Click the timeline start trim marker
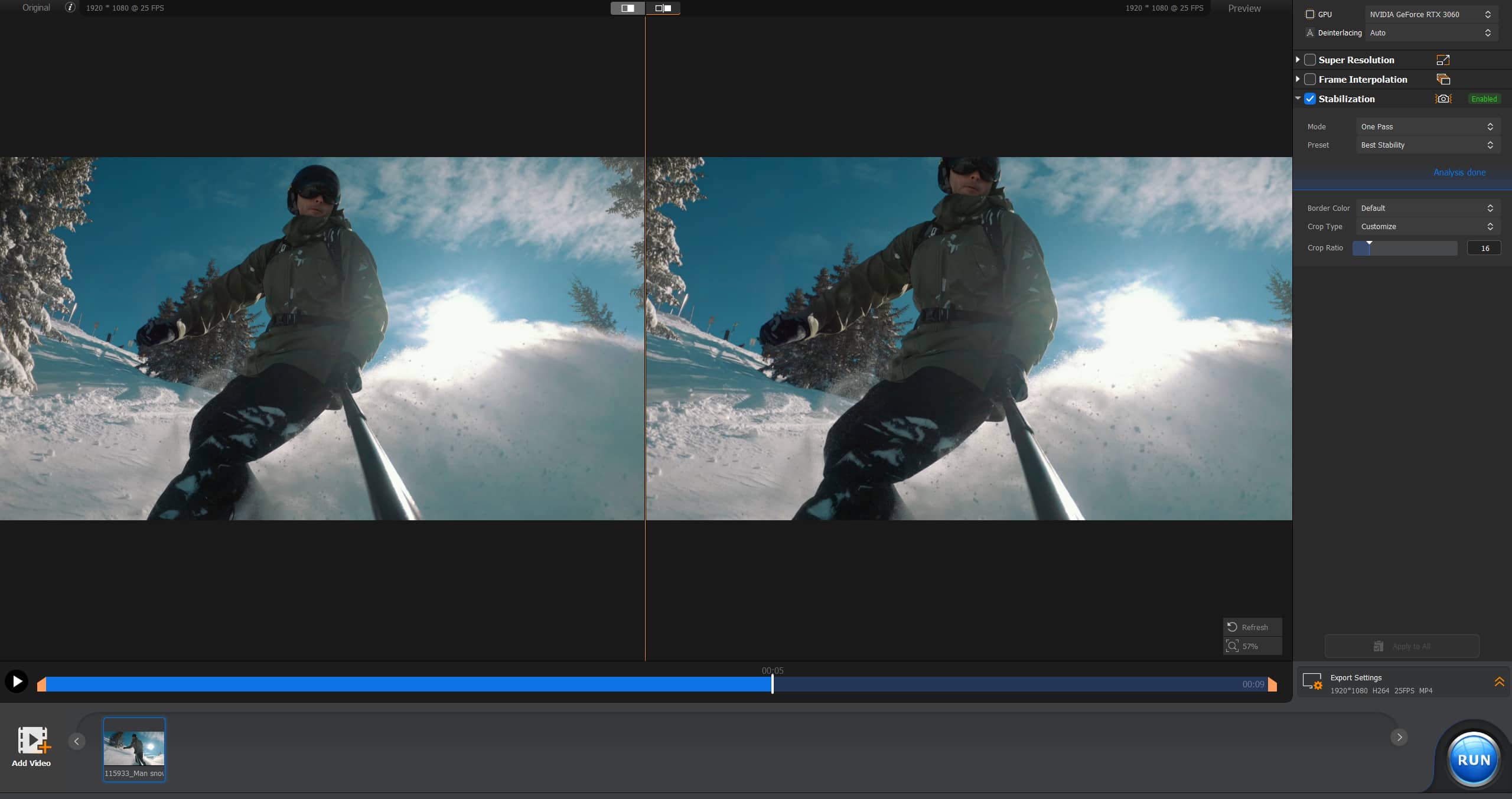1512x799 pixels. pyautogui.click(x=41, y=684)
